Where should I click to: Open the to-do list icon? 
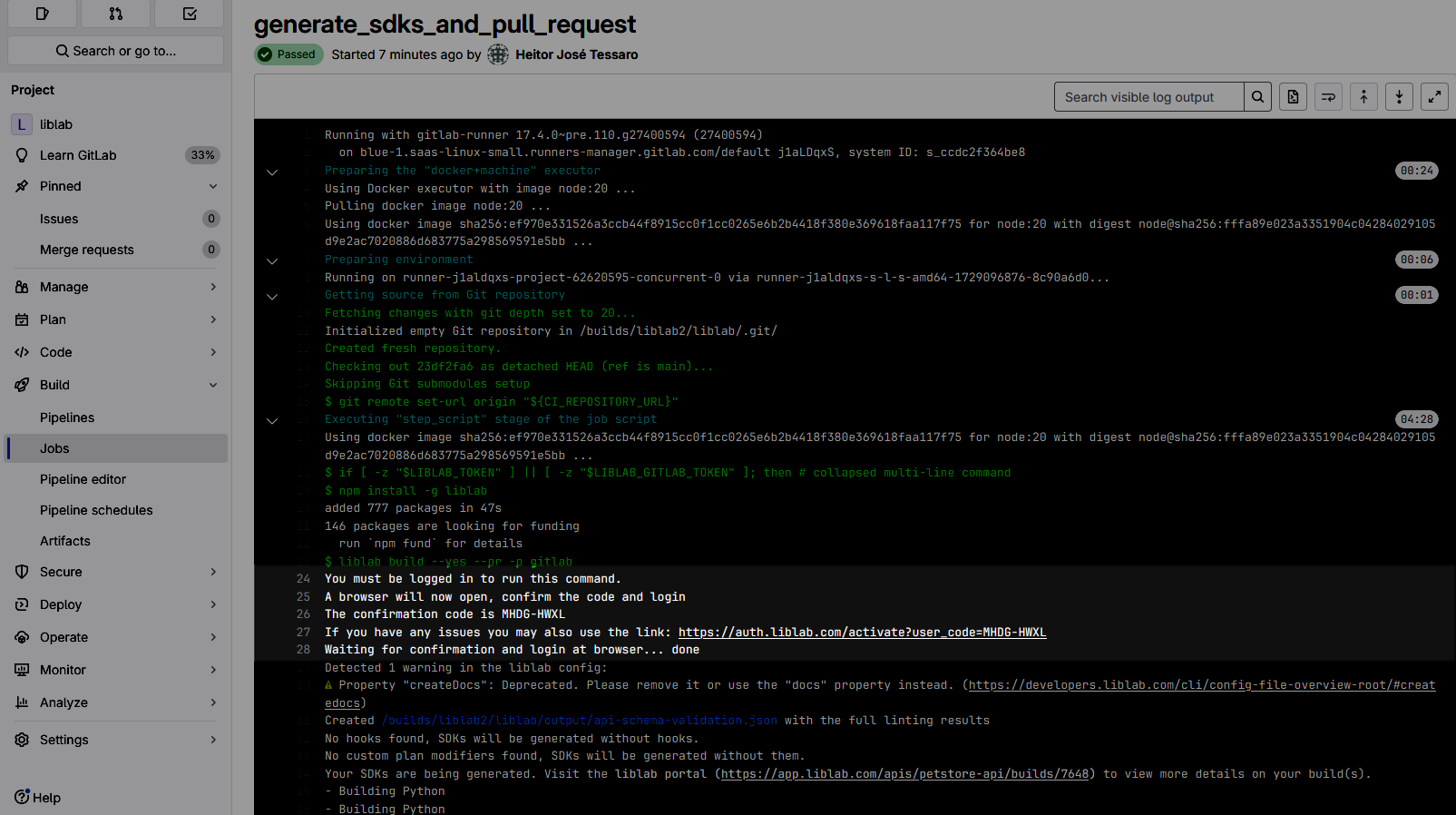click(x=189, y=14)
